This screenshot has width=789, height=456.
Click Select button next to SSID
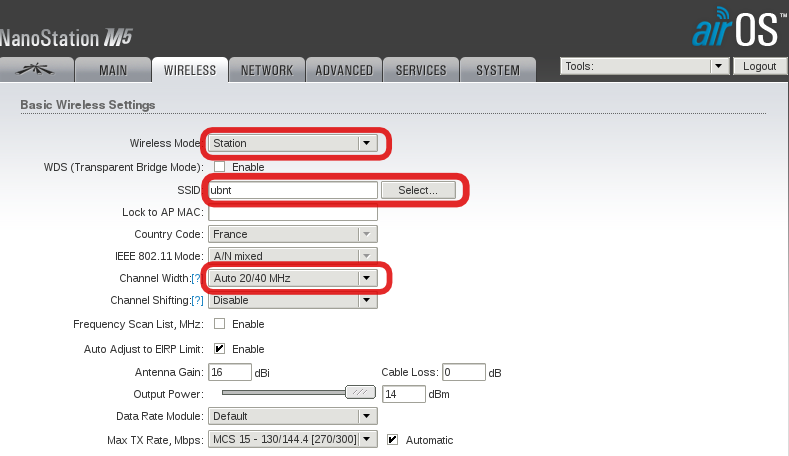[417, 190]
